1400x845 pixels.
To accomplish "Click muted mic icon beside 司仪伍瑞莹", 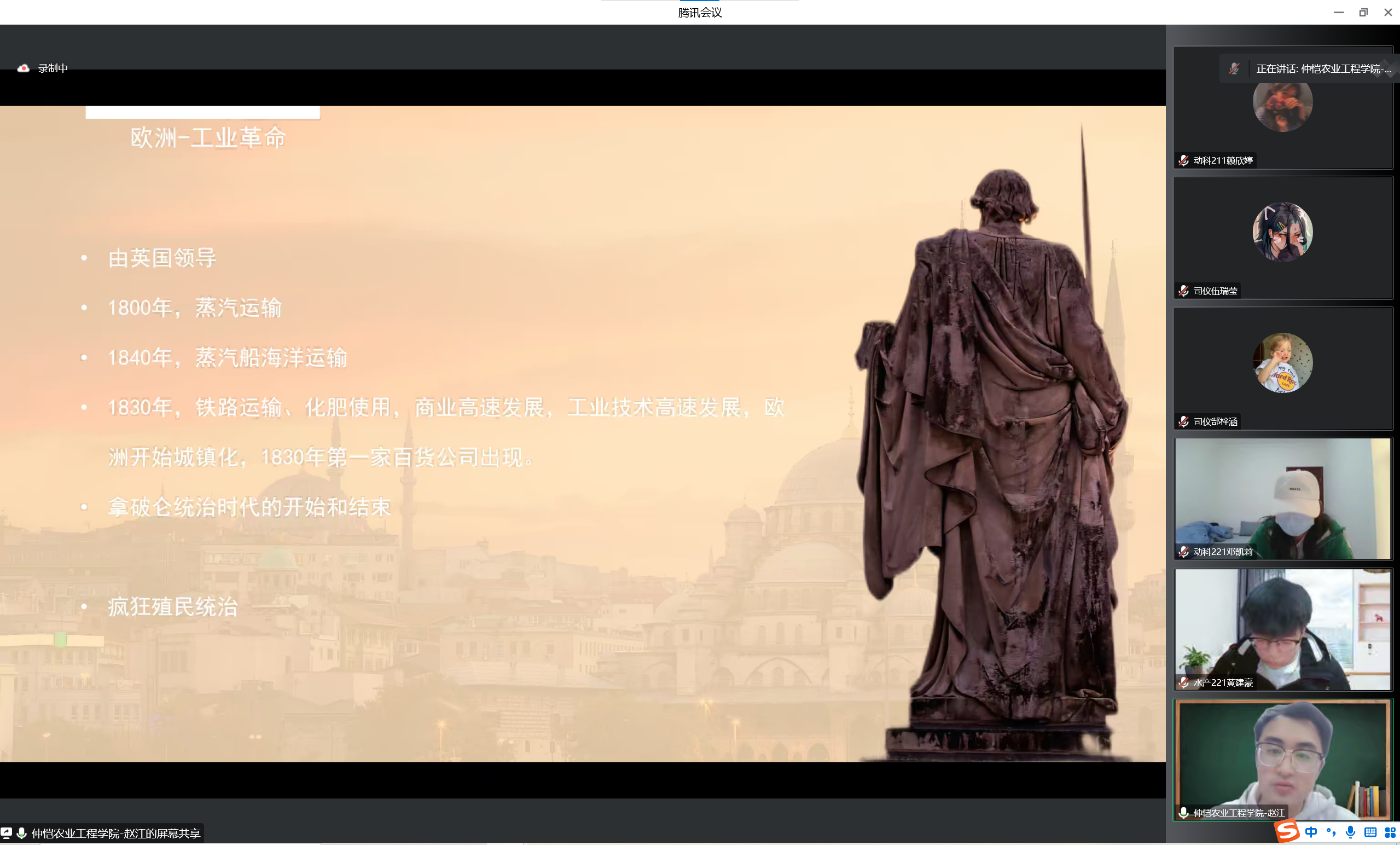I will coord(1183,291).
